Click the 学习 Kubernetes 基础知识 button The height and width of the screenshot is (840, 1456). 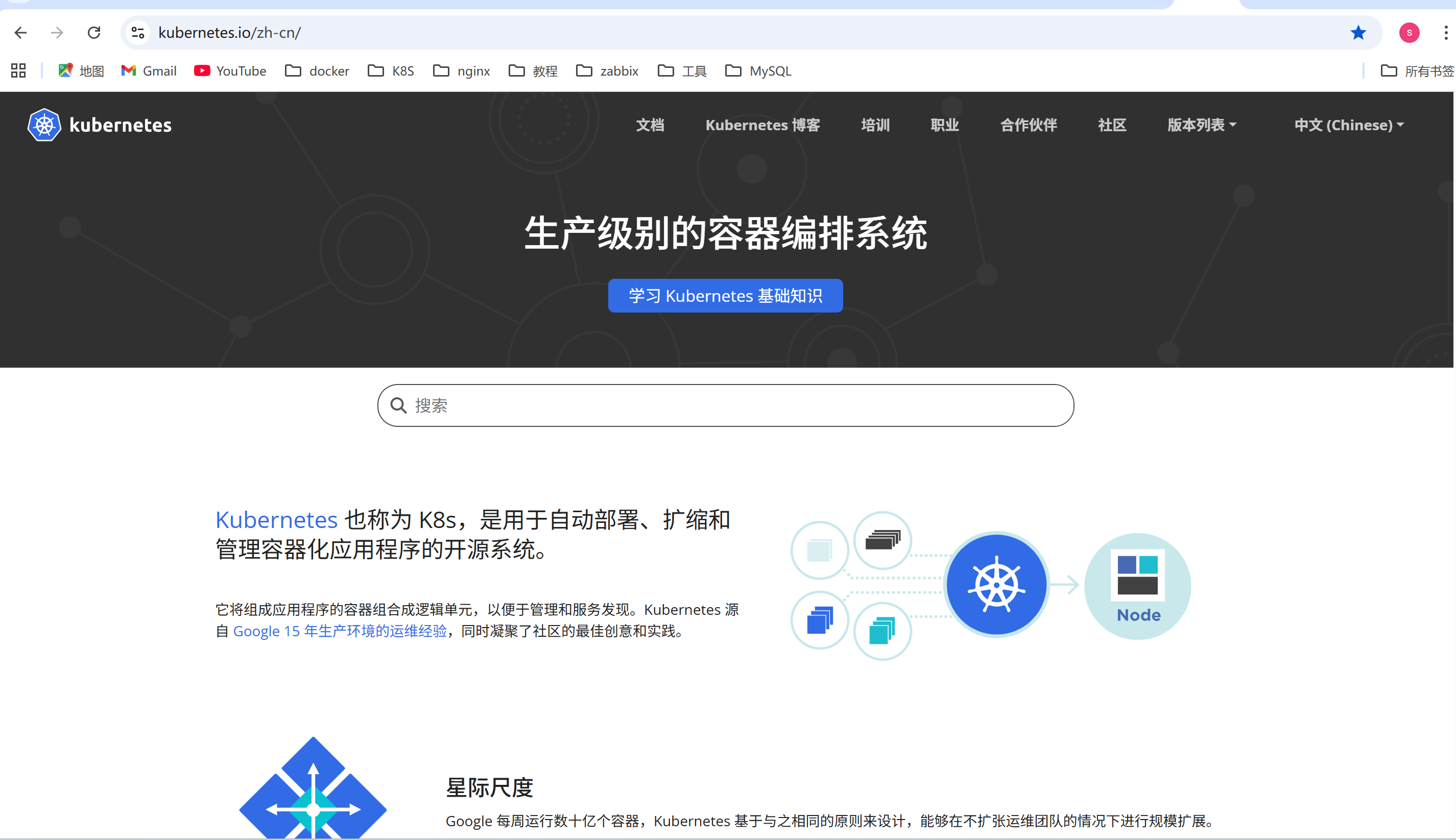[725, 295]
